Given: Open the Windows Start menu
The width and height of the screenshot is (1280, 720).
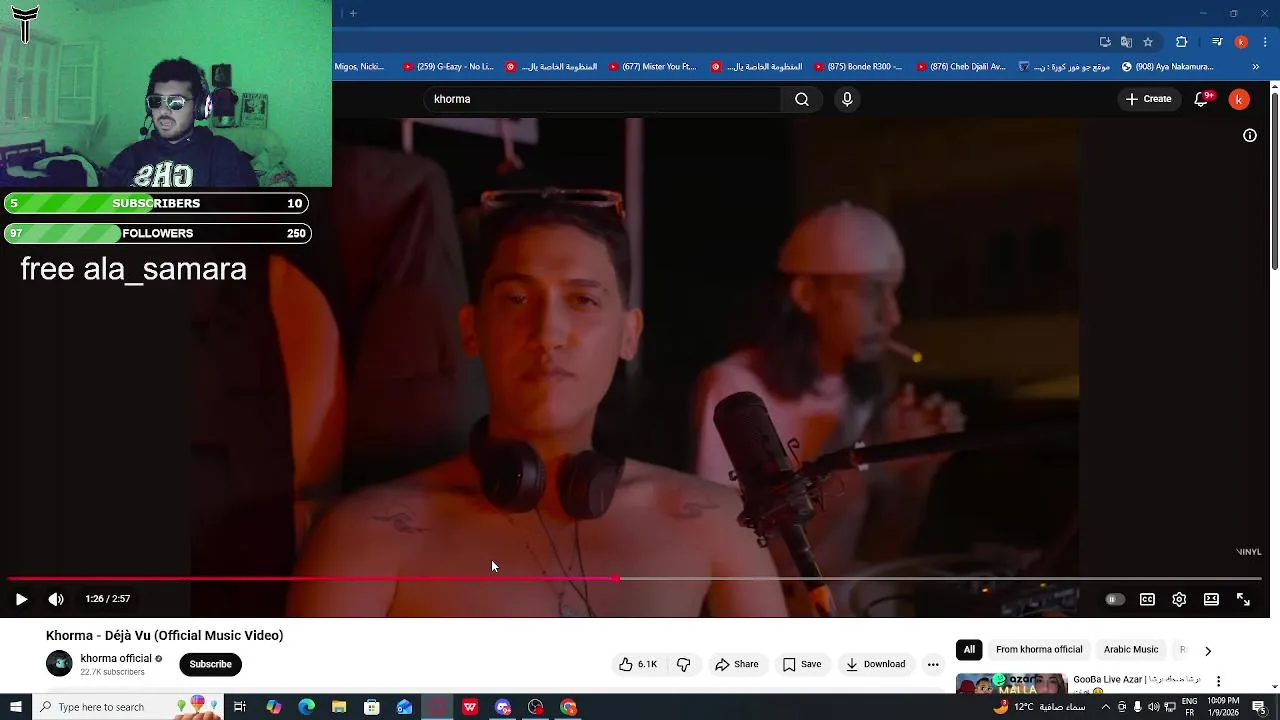Looking at the screenshot, I should click(16, 707).
